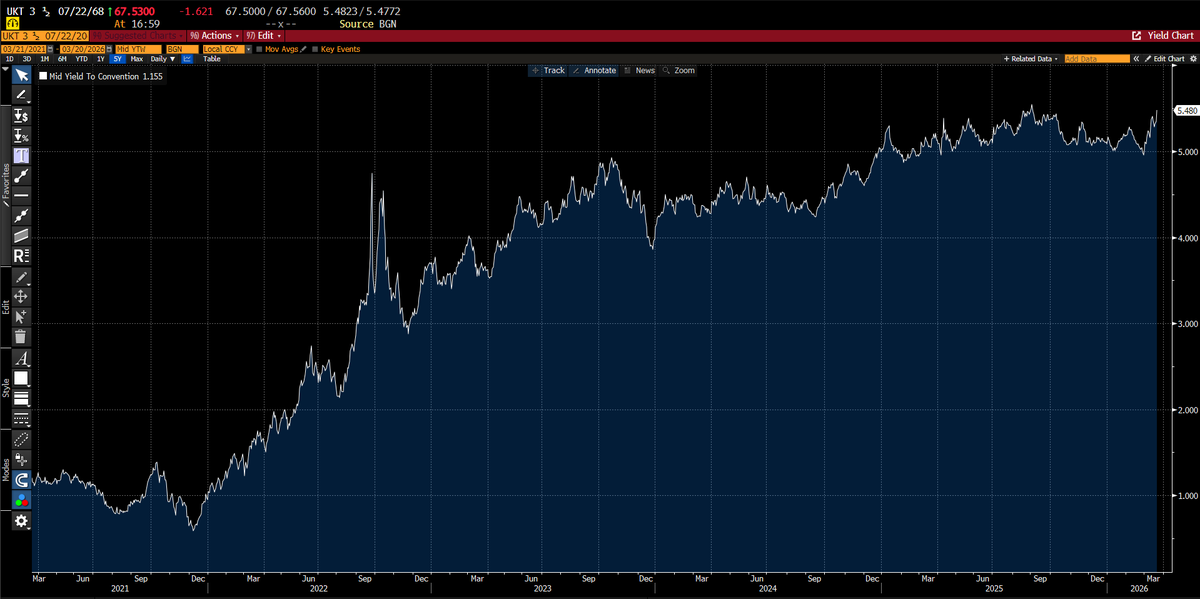Open the R regression tool
The image size is (1200, 599).
point(21,254)
